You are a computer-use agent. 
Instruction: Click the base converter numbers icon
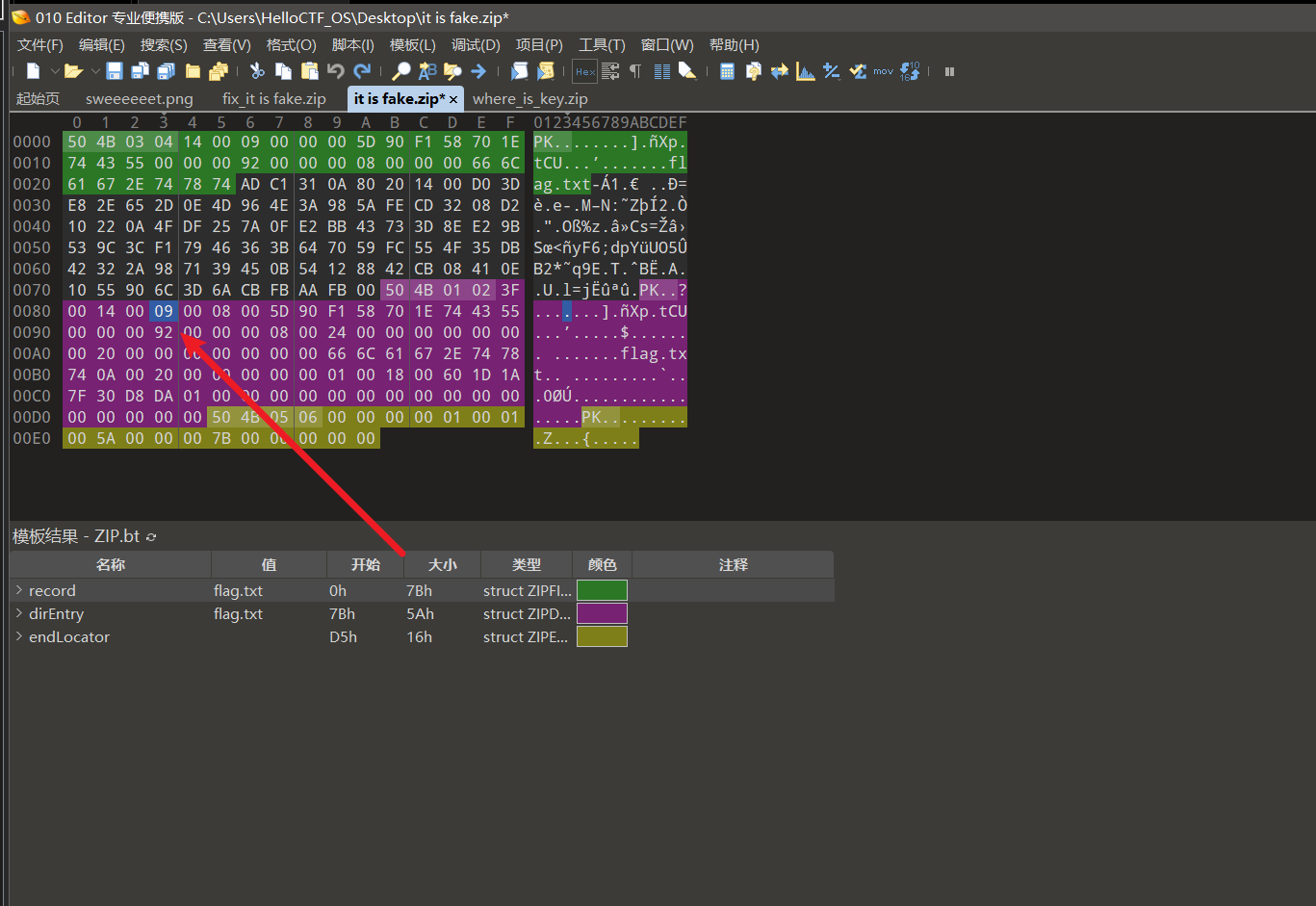tap(910, 71)
